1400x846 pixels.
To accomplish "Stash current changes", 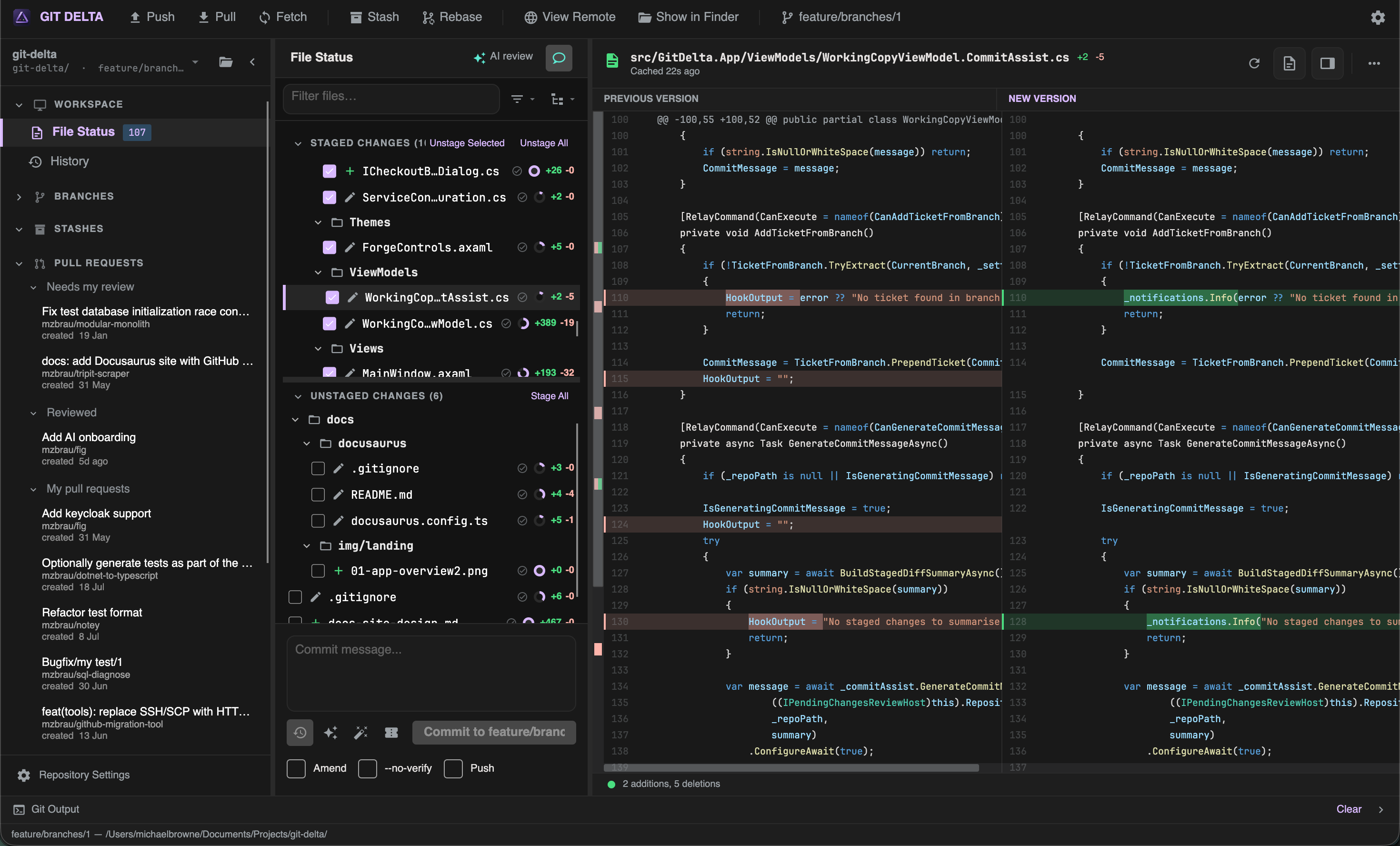I will [x=374, y=17].
